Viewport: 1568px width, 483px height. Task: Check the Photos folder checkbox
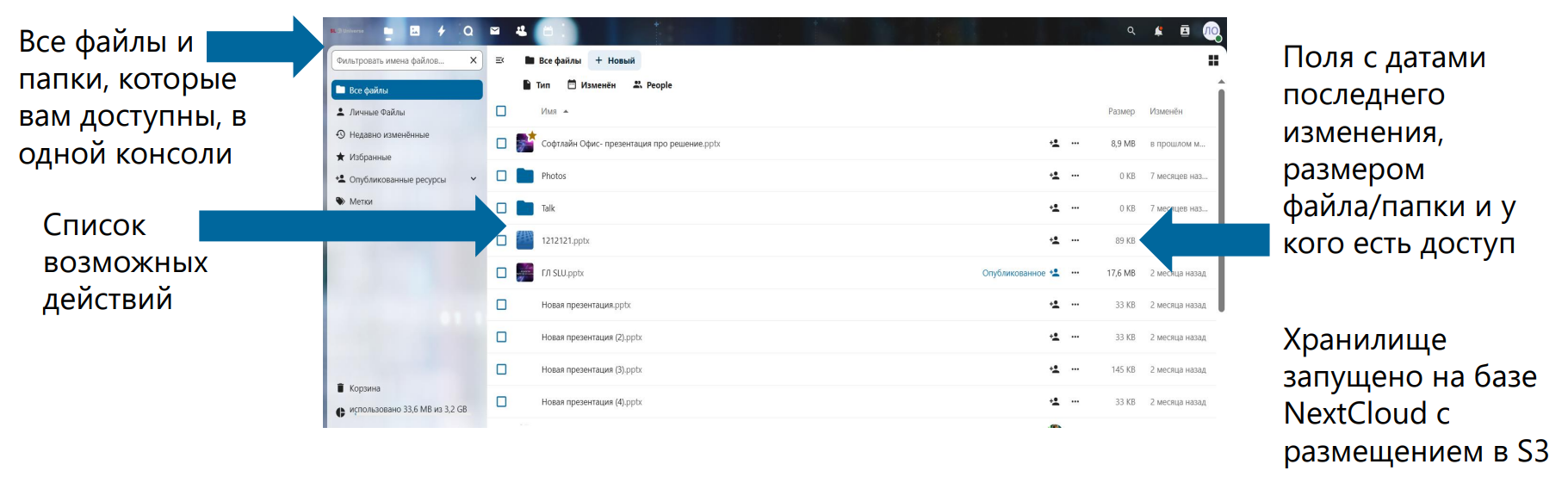(501, 176)
